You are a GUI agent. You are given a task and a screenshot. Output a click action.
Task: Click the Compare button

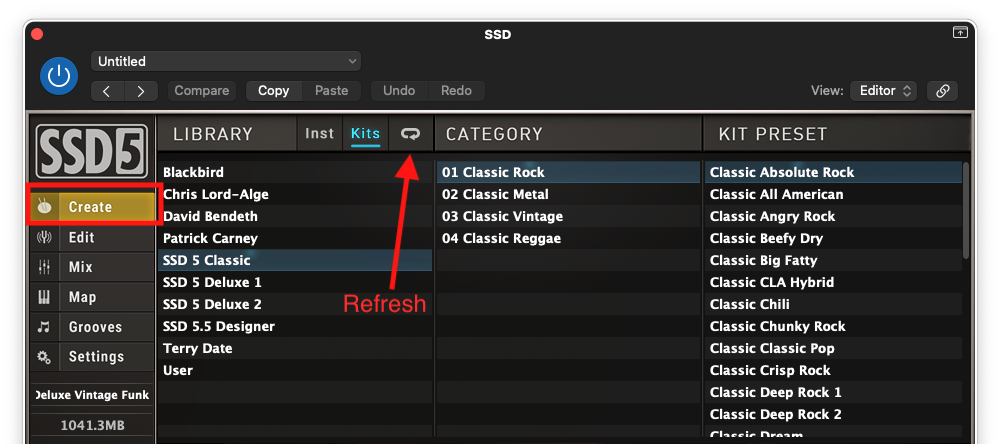(x=202, y=91)
